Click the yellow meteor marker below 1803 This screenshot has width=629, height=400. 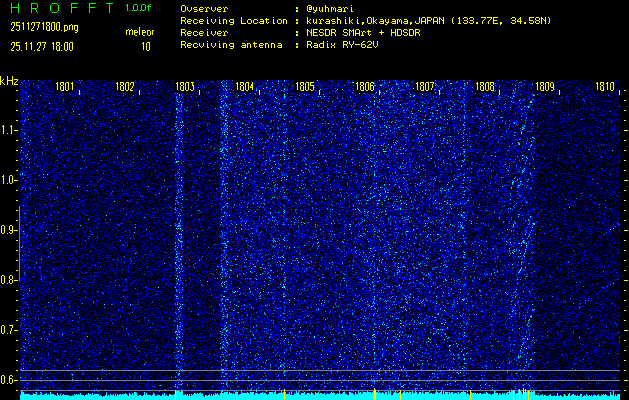[x=176, y=394]
